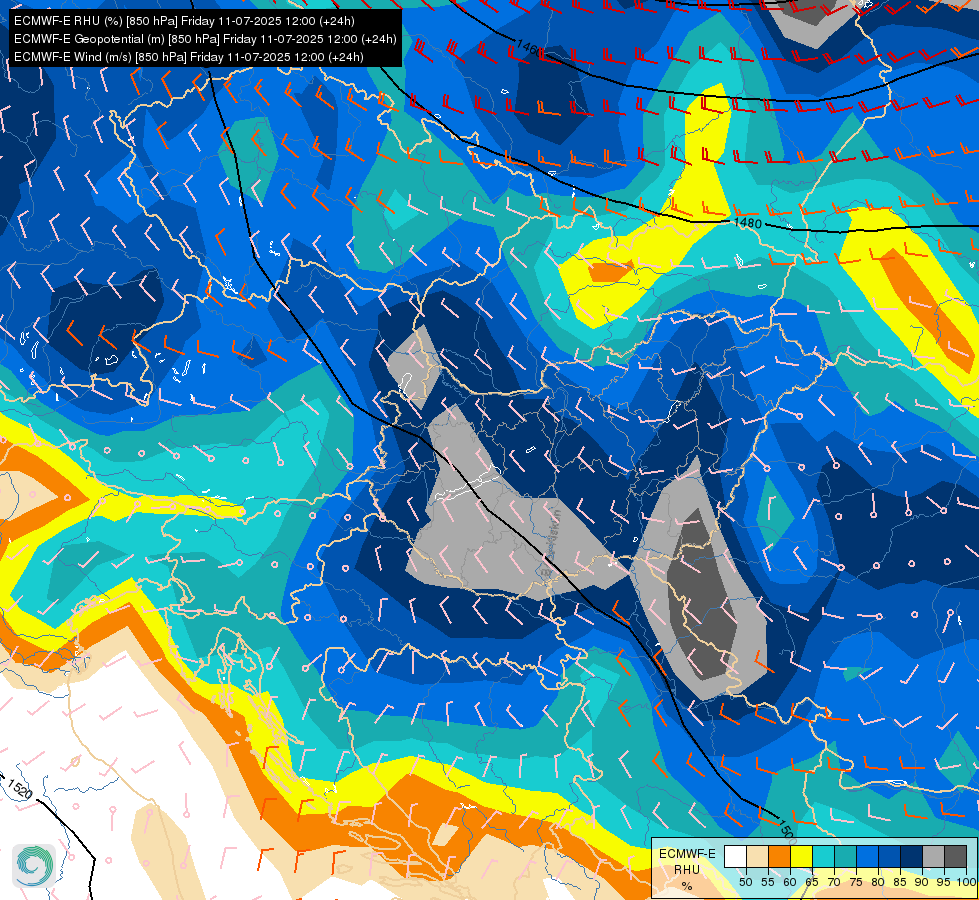Viewport: 979px width, 900px height.
Task: Click the yellow 60-65% legend swatch
Action: click(x=802, y=856)
